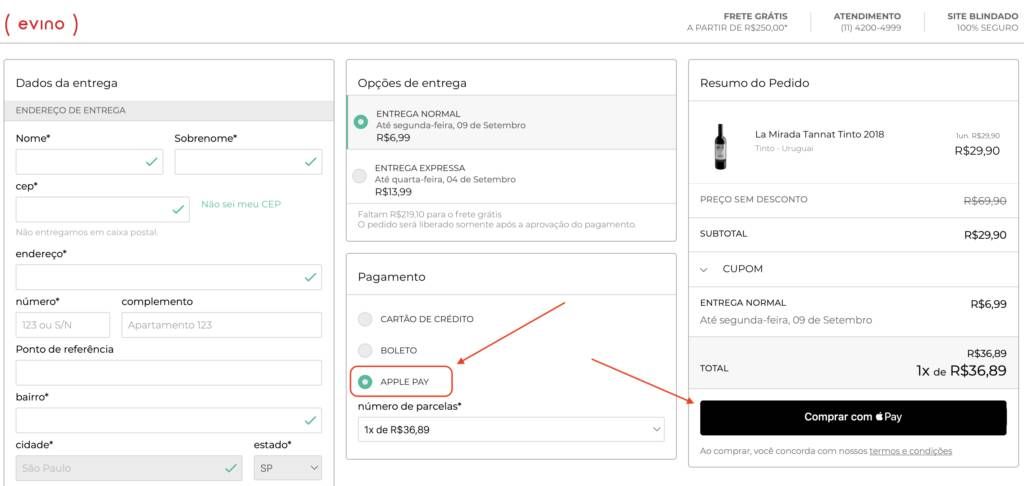Select the Apple Pay radio button
This screenshot has height=486, width=1024.
point(365,381)
